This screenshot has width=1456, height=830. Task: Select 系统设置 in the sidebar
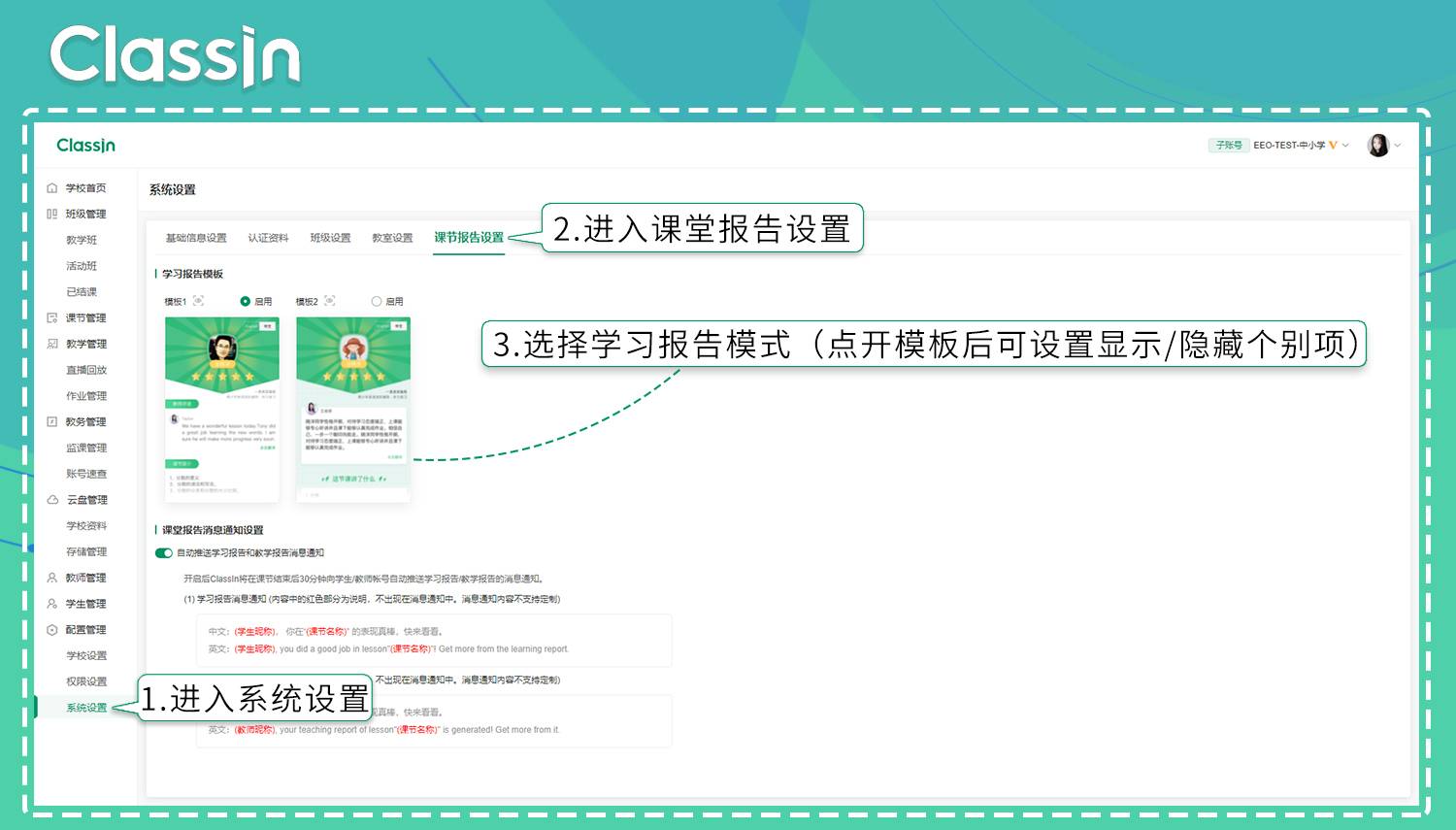click(86, 708)
